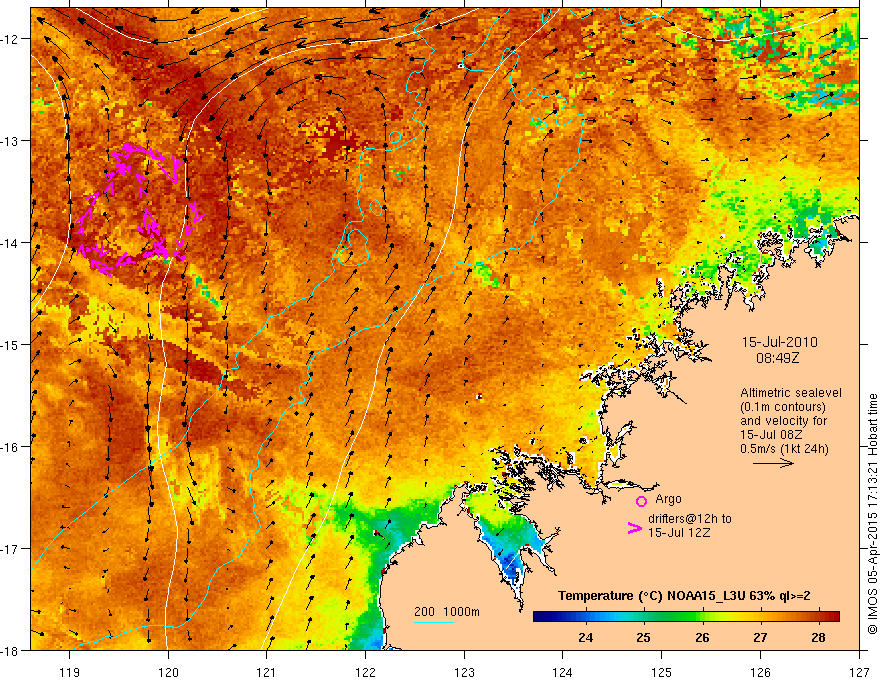Click the colorbar label '27'
Screen dimensions: 880x680
click(x=760, y=638)
